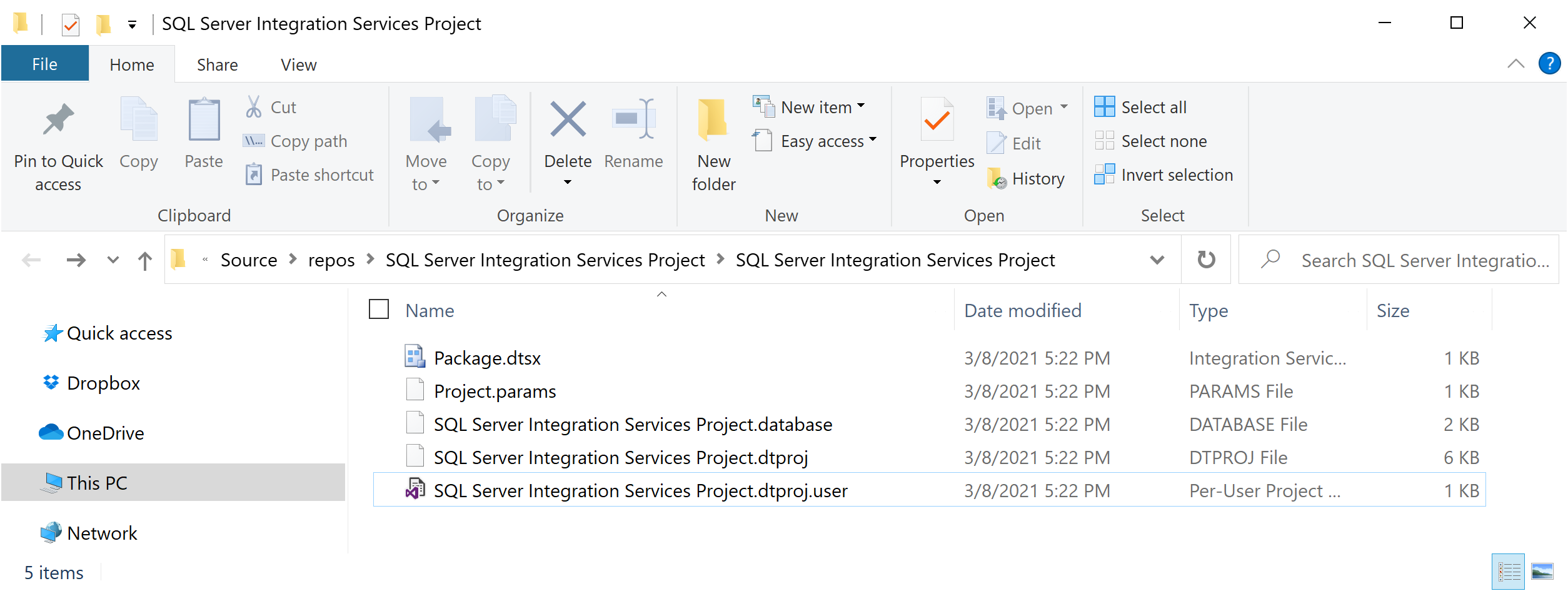Click repos in the breadcrumb path
The height and width of the screenshot is (591, 1568).
331,260
